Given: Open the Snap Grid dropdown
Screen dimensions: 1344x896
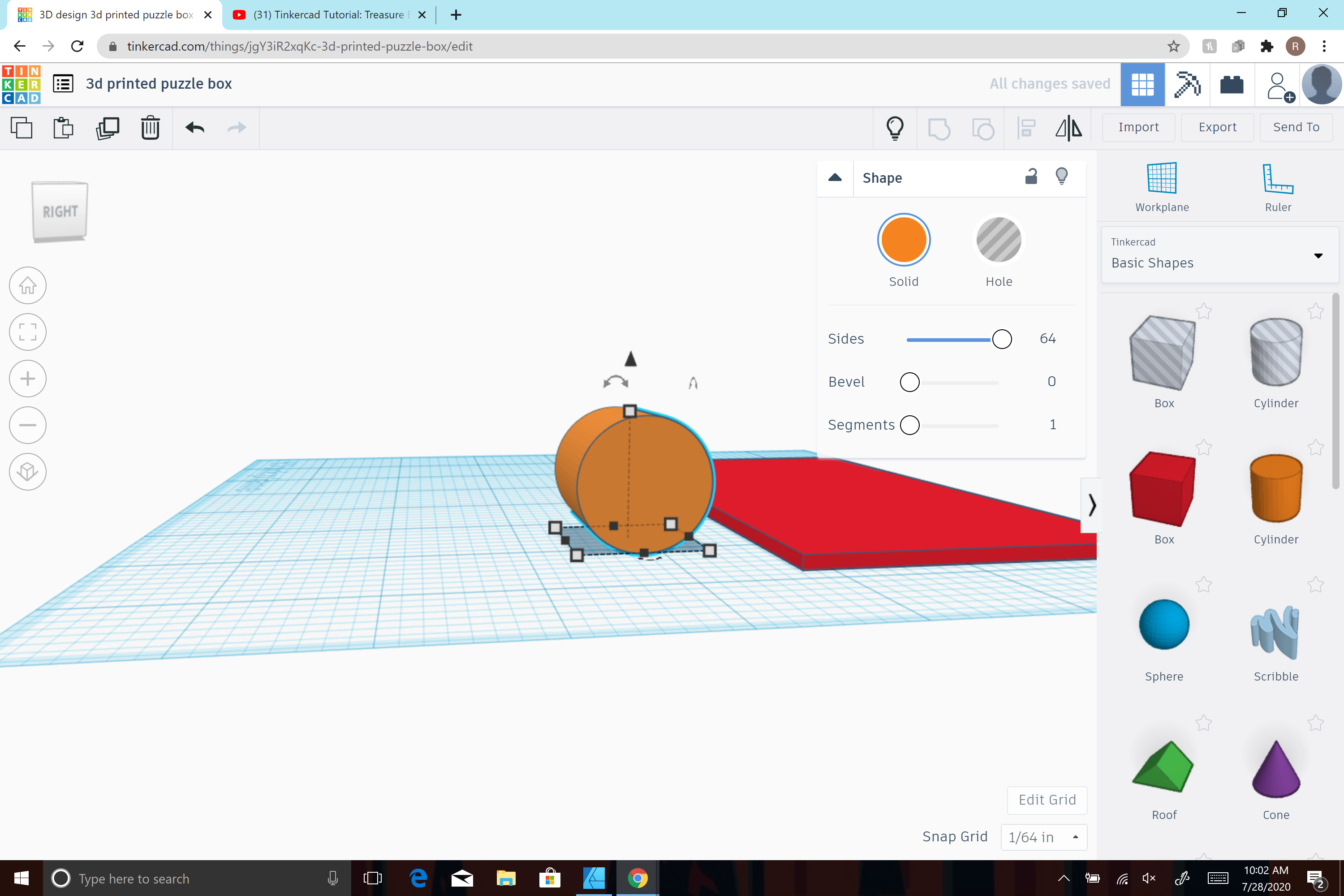Looking at the screenshot, I should pos(1043,837).
